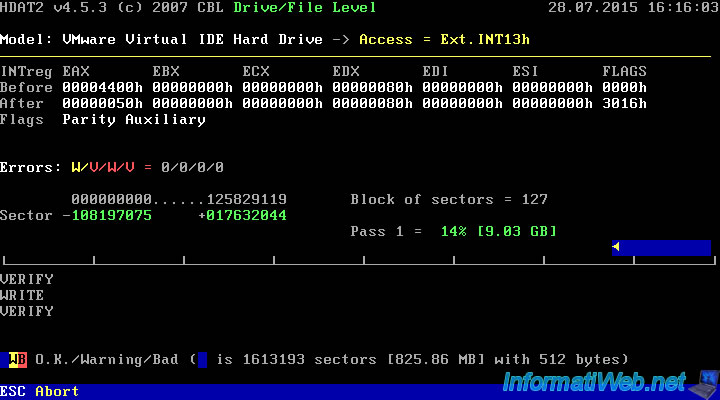Click the blue O.K. legend square
Viewport: 720px width, 400px height.
pos(4,360)
